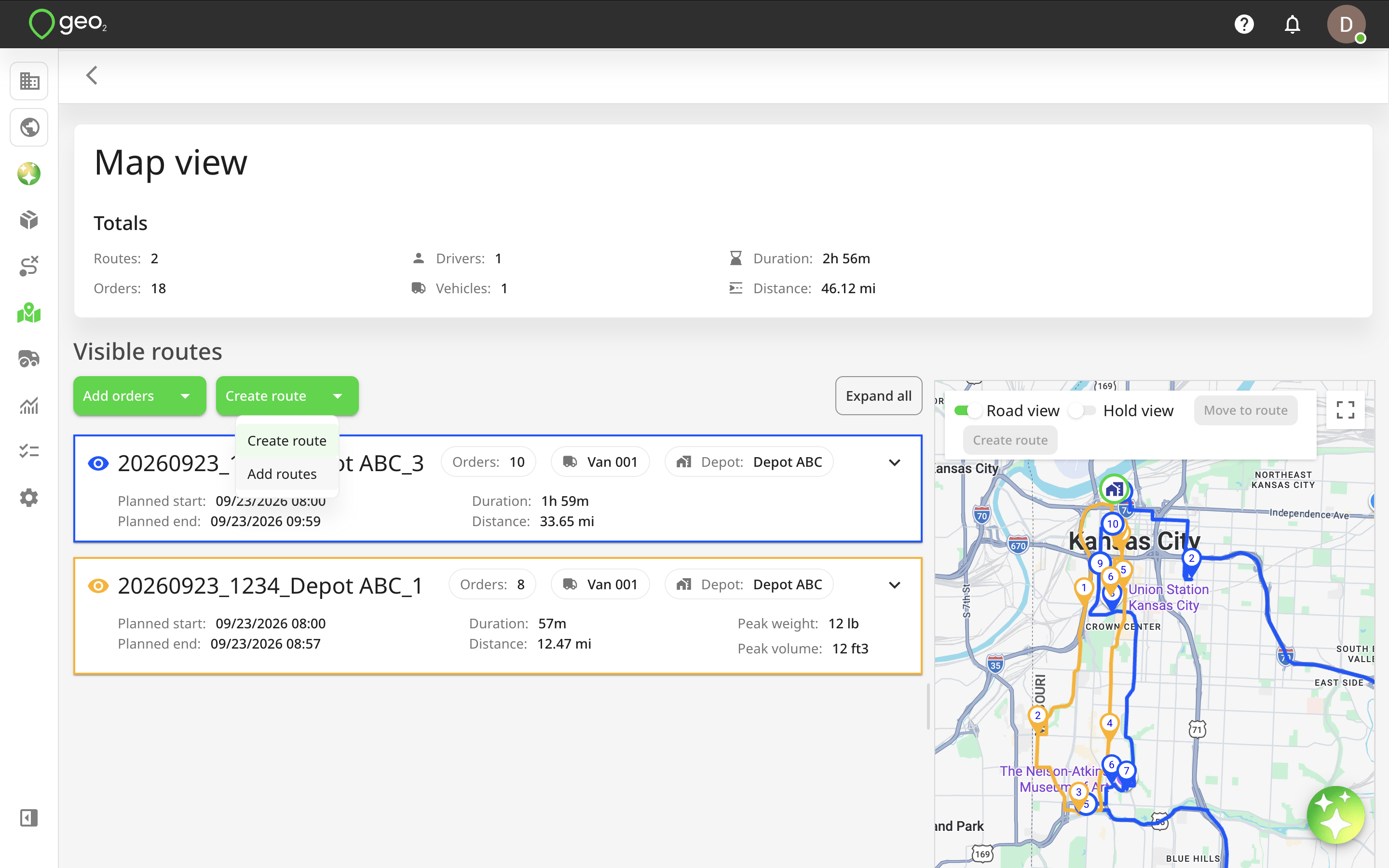Screen dimensions: 1389x868
Task: Open the route planning sidebar icon
Action: tap(29, 266)
